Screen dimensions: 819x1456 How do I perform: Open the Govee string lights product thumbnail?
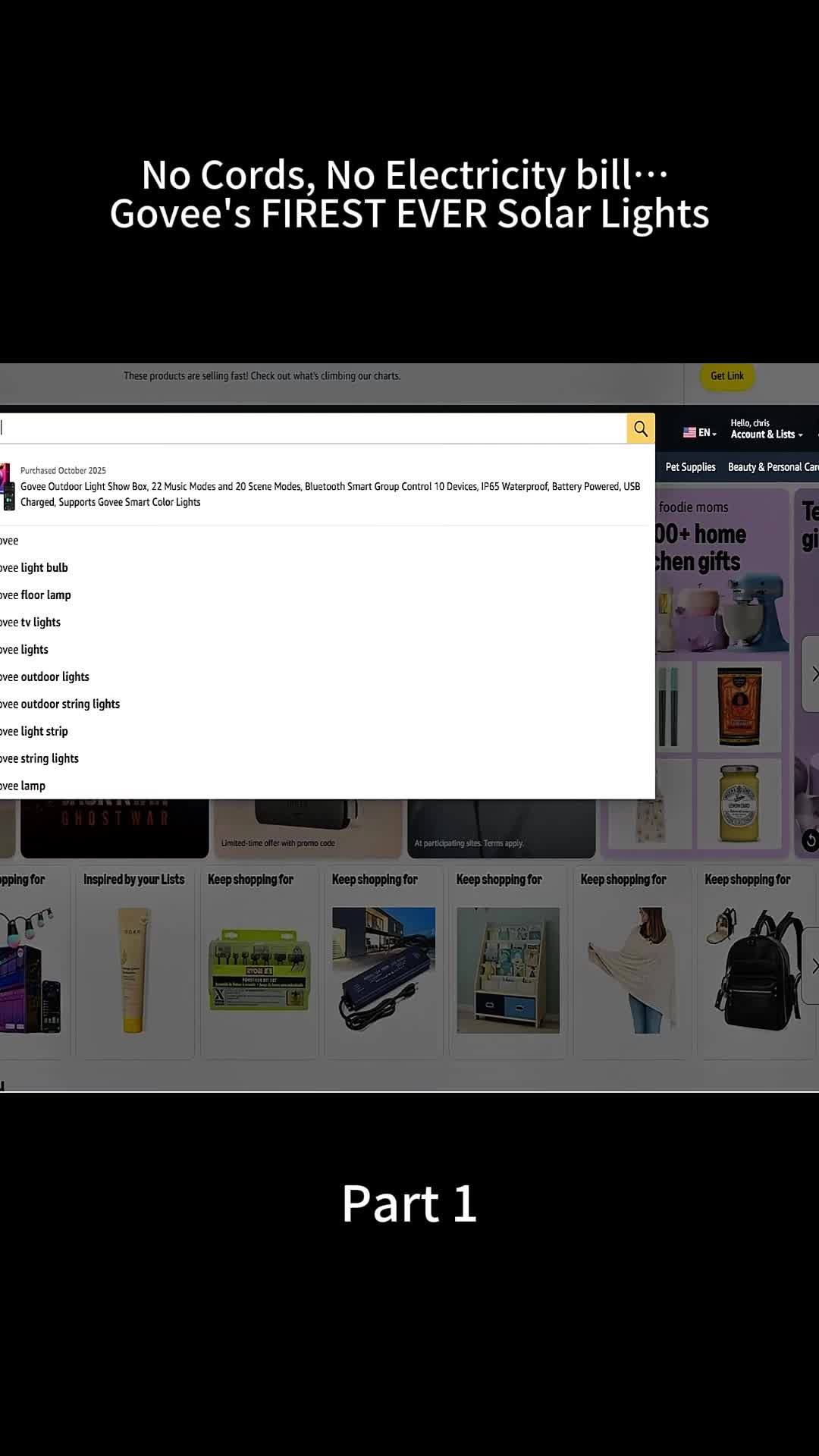click(30, 970)
